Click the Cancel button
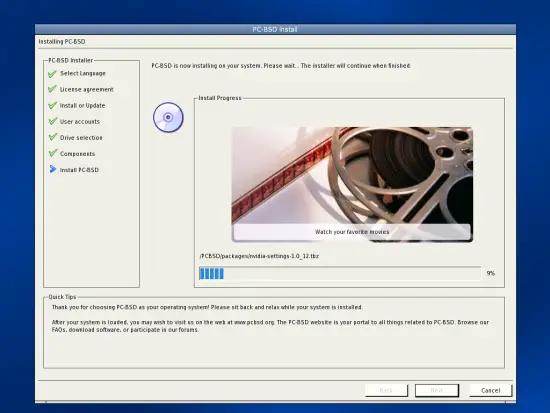This screenshot has width=550, height=413. tap(491, 391)
